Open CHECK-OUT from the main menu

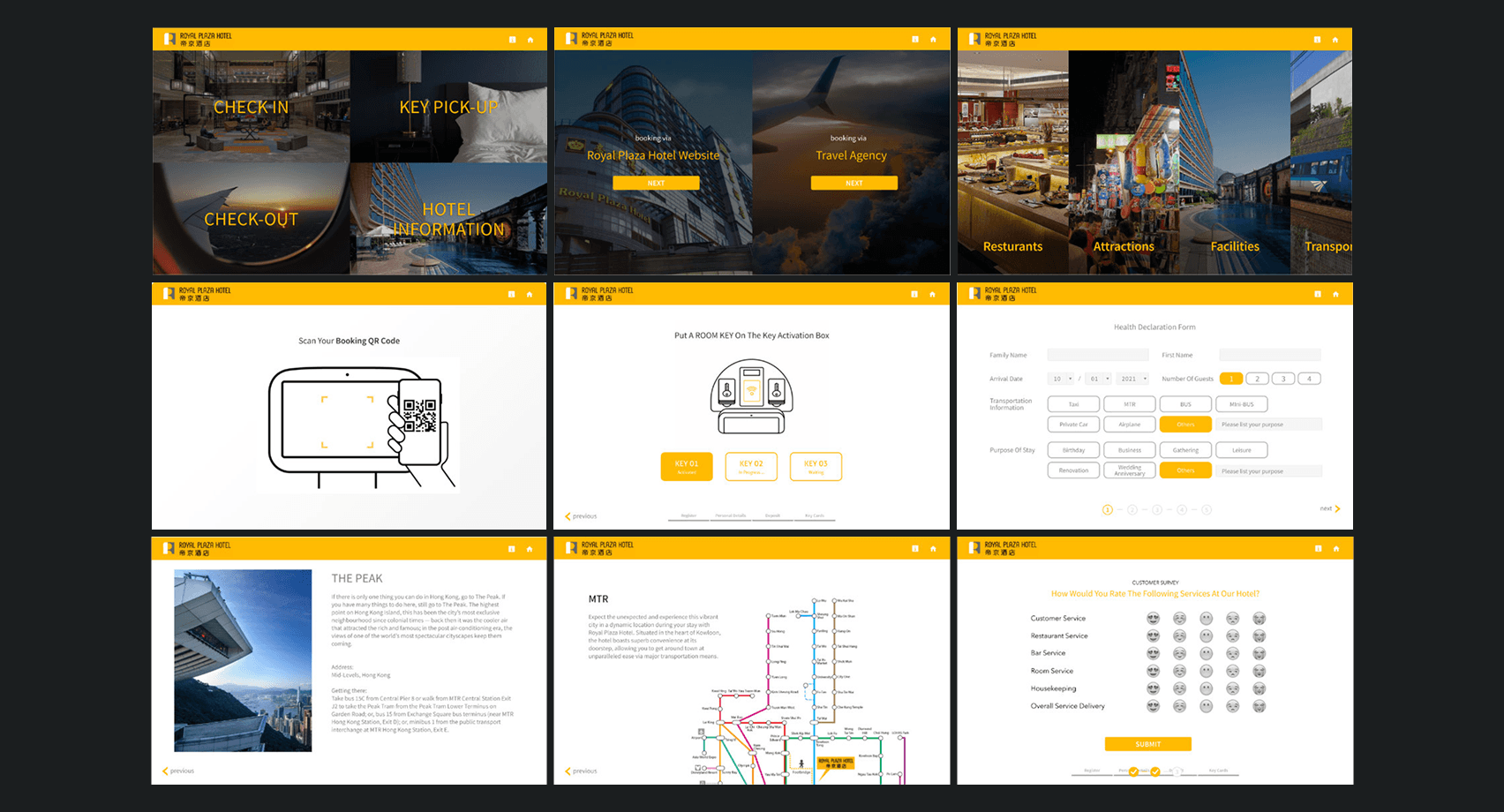(x=252, y=219)
